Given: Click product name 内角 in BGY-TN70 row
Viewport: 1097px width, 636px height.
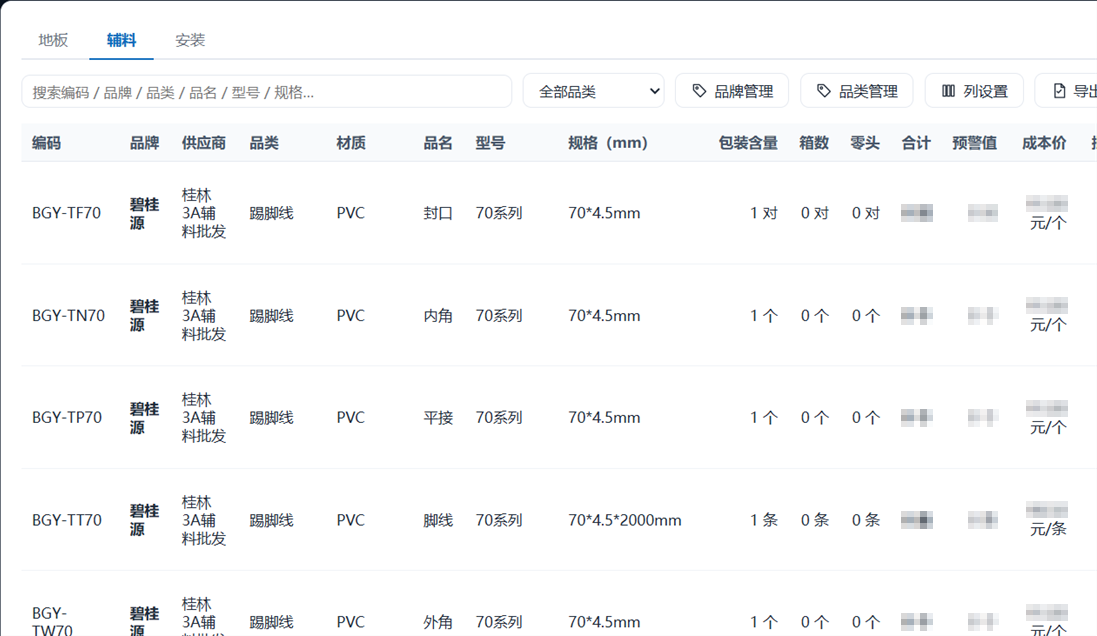Looking at the screenshot, I should click(438, 316).
